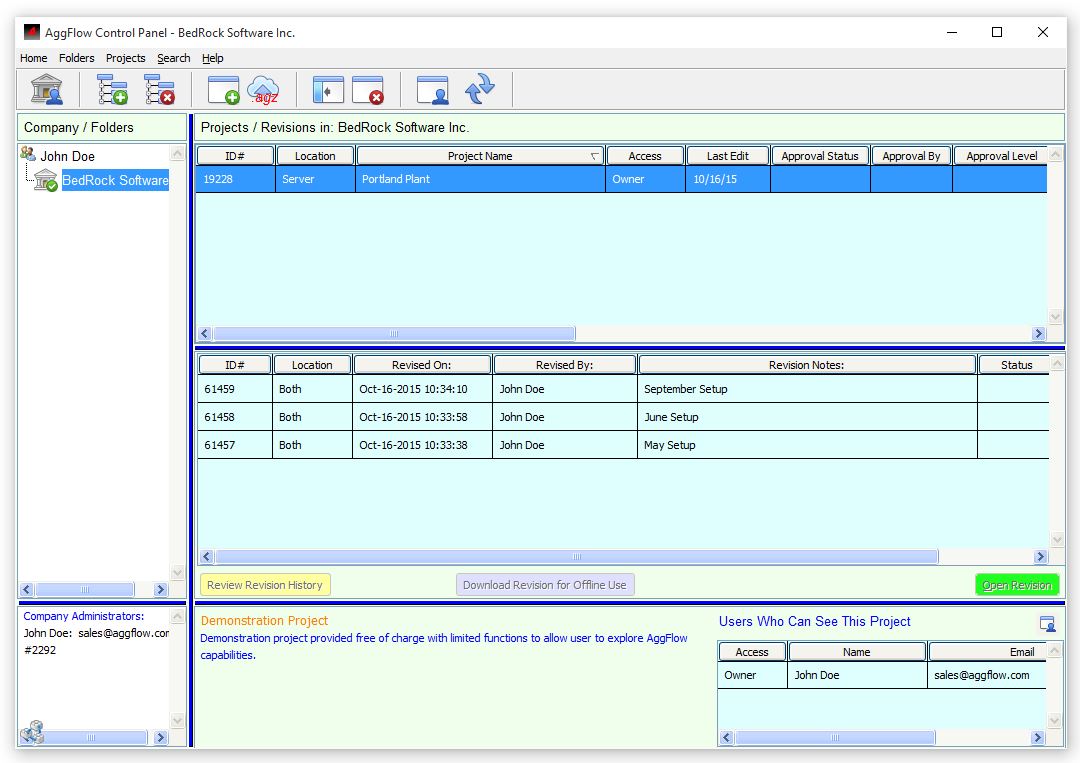Click the small window icon beside Users heading

(x=1047, y=623)
